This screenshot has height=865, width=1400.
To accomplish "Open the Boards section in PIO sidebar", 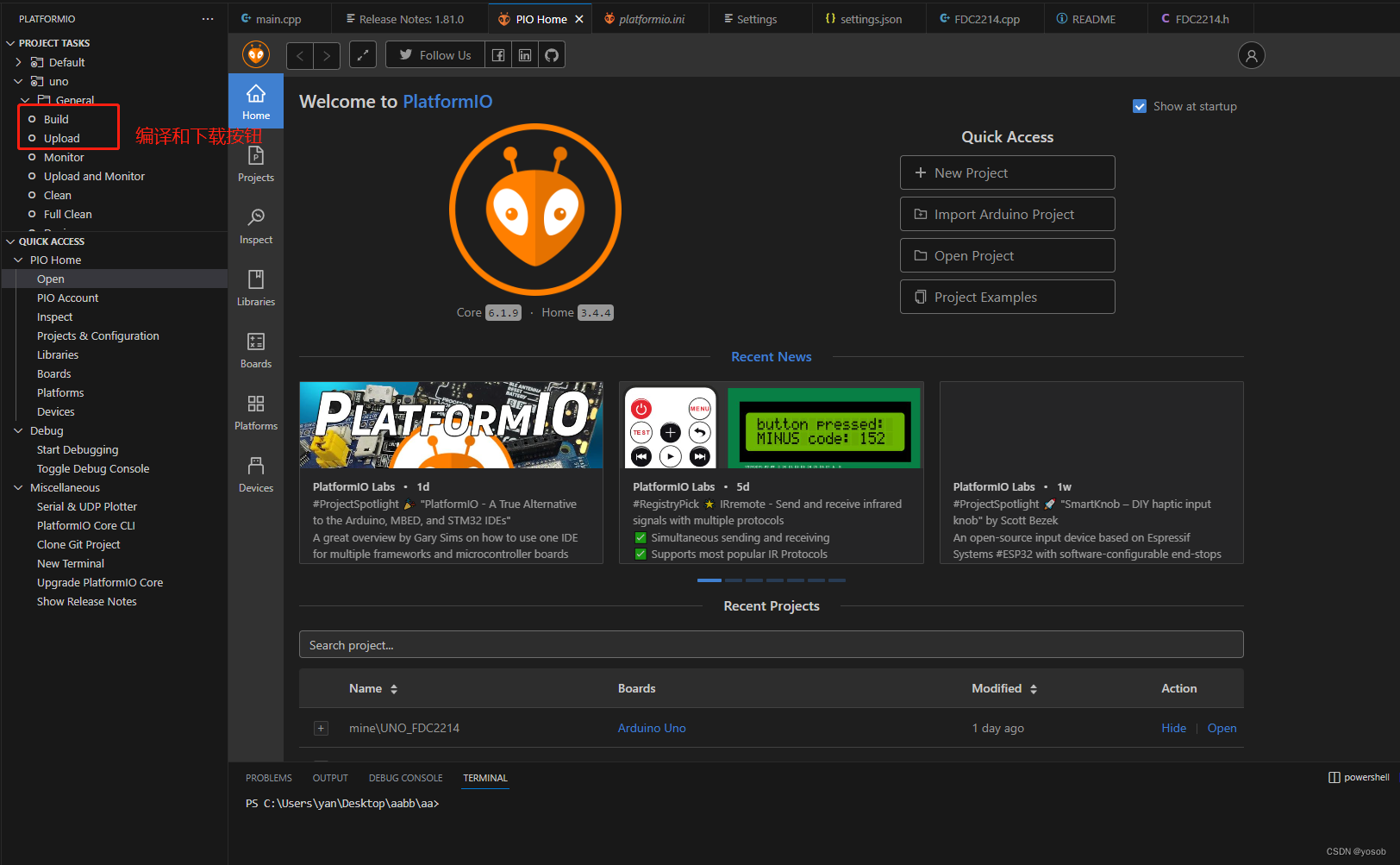I will coord(256,350).
